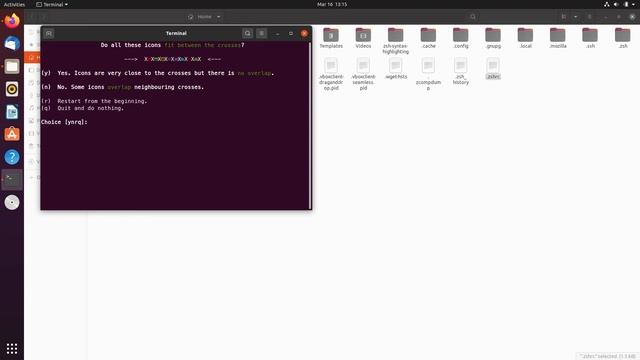Show Applications grid in the dock
640x360 pixels.
coord(12,348)
